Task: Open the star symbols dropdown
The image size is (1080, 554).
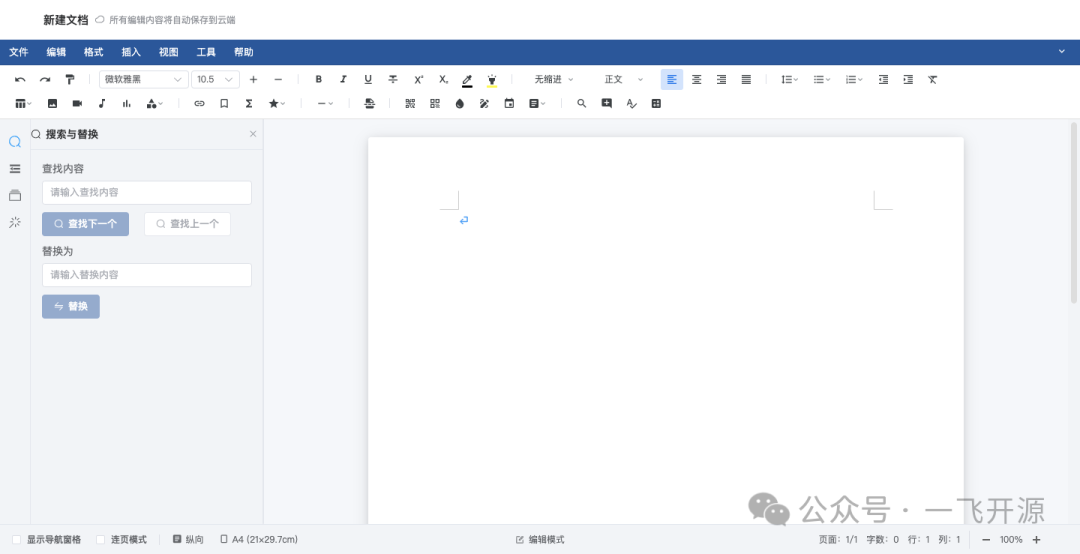Action: coord(276,104)
